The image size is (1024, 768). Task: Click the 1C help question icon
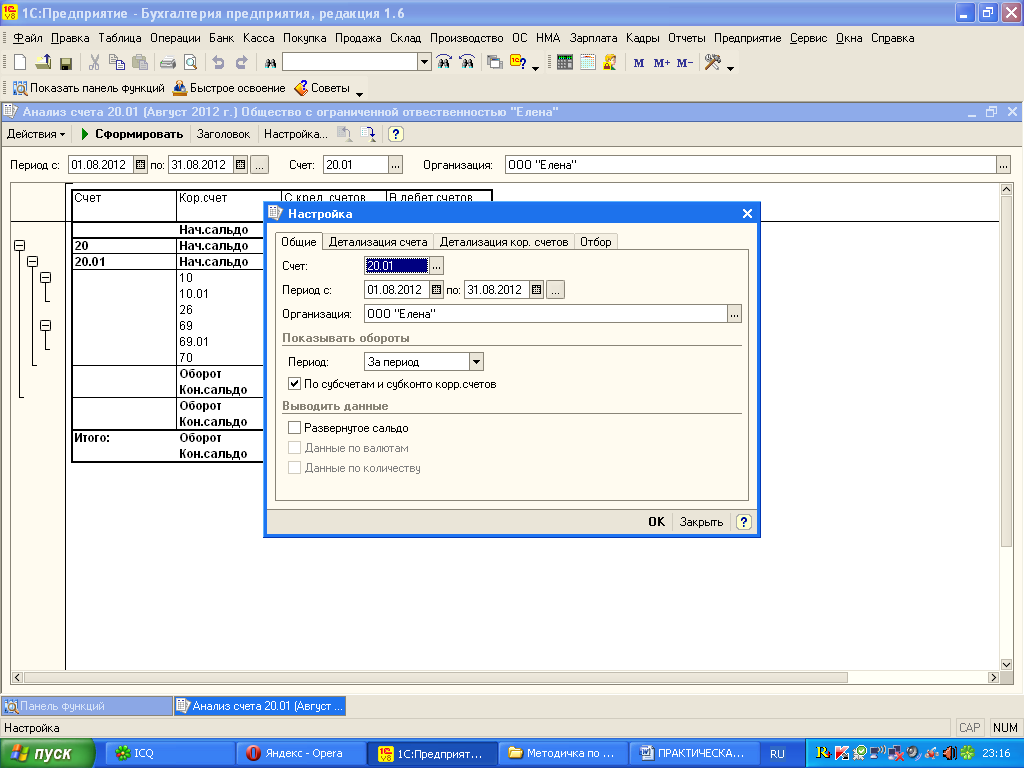519,63
